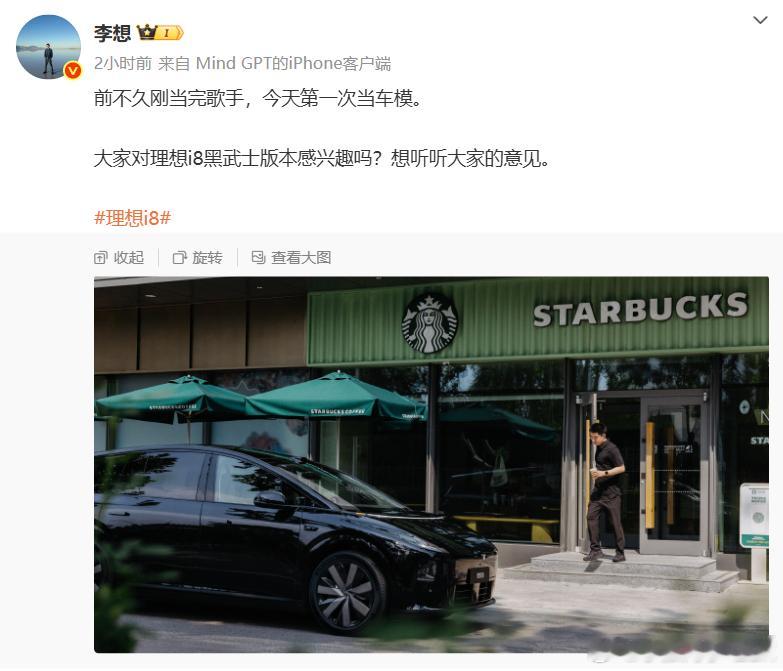Click the STARBUCKS sign lettering in image
The height and width of the screenshot is (671, 783).
point(640,310)
